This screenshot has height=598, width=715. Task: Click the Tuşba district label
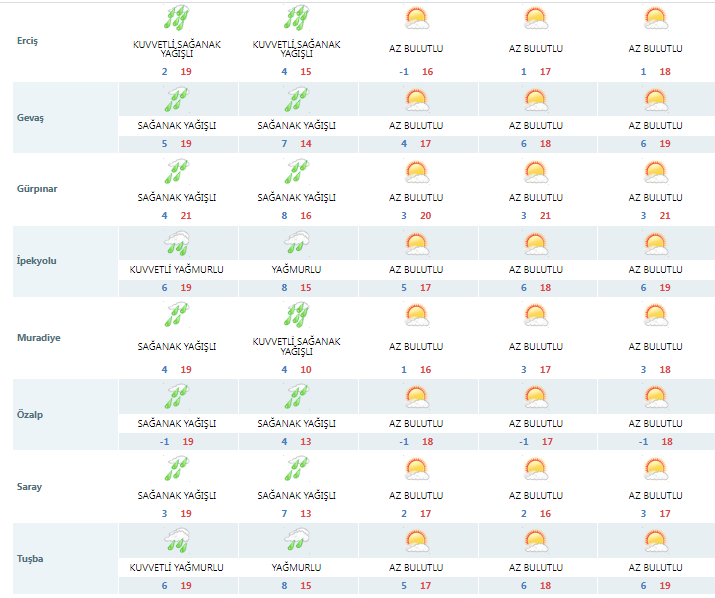click(32, 560)
